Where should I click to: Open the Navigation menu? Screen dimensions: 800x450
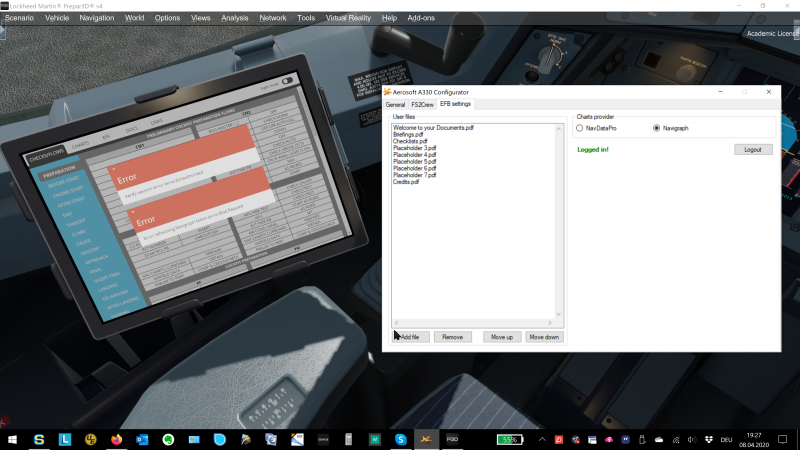[x=96, y=18]
